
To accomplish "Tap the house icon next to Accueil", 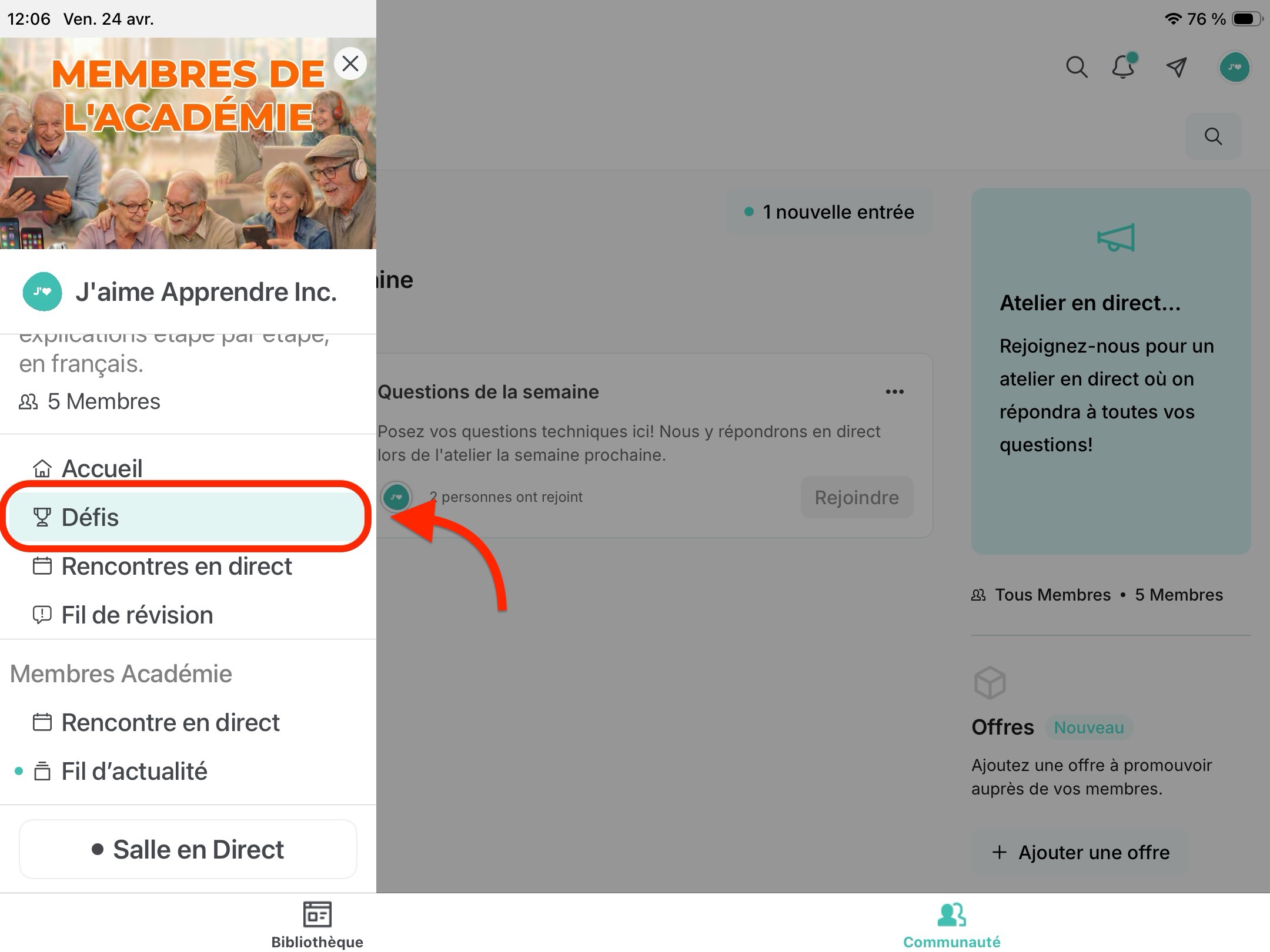I will pyautogui.click(x=42, y=469).
